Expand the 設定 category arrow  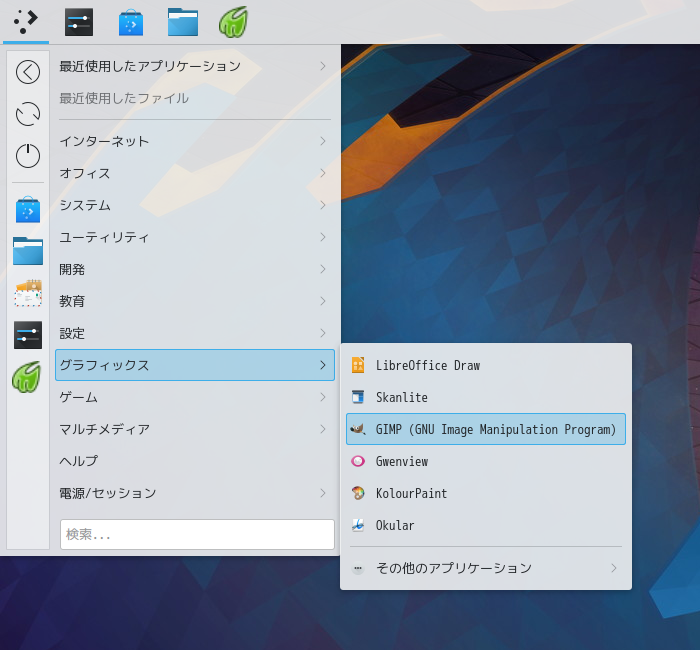[x=323, y=333]
